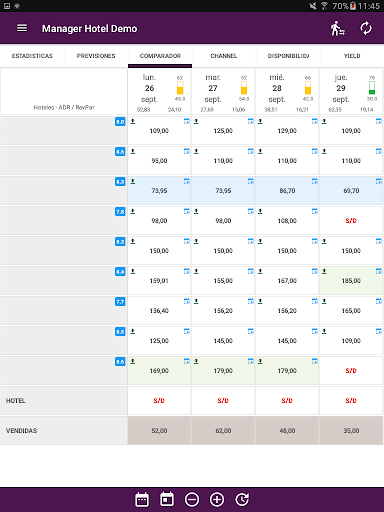
Task: Switch to the PREVISIONES tab
Action: tap(96, 56)
